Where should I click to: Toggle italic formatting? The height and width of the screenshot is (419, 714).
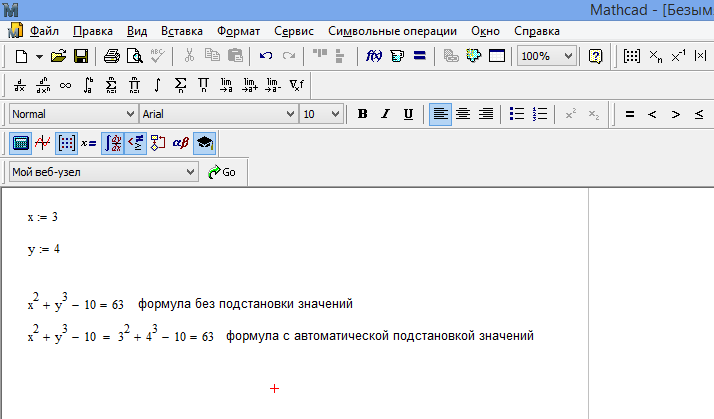click(385, 114)
